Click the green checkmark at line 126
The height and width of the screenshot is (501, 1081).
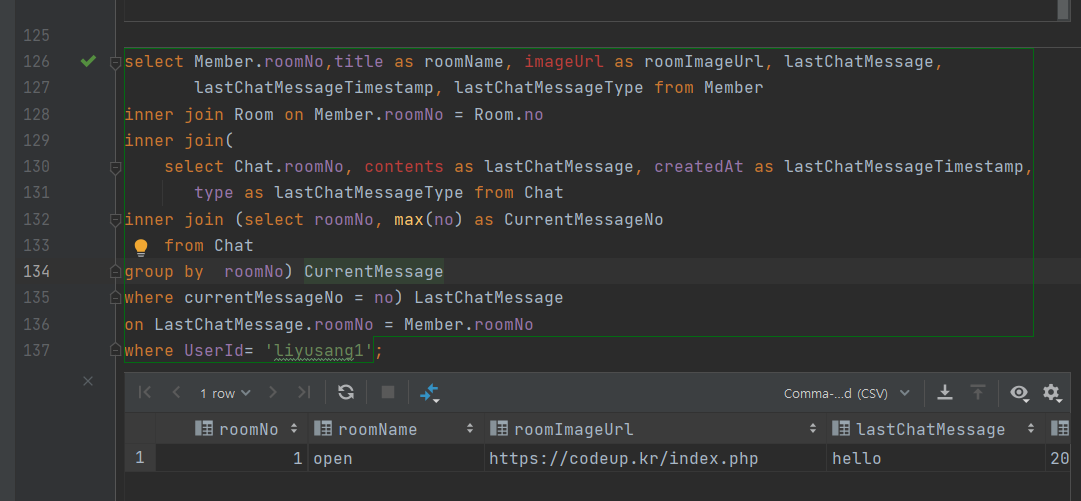click(x=88, y=61)
